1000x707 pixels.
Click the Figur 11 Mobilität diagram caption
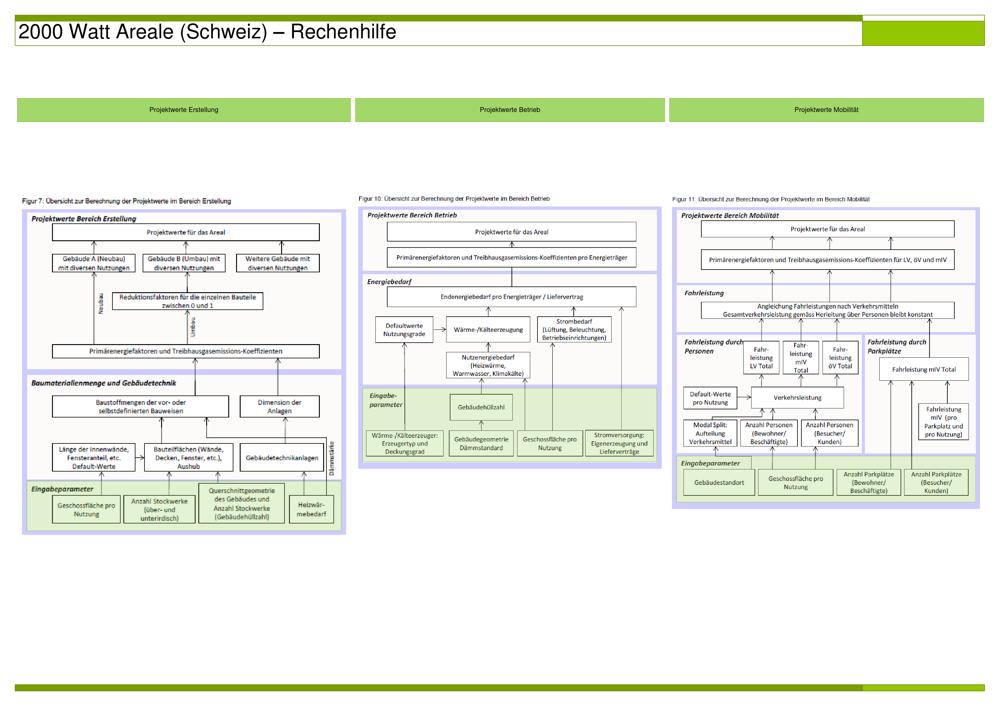click(x=770, y=199)
